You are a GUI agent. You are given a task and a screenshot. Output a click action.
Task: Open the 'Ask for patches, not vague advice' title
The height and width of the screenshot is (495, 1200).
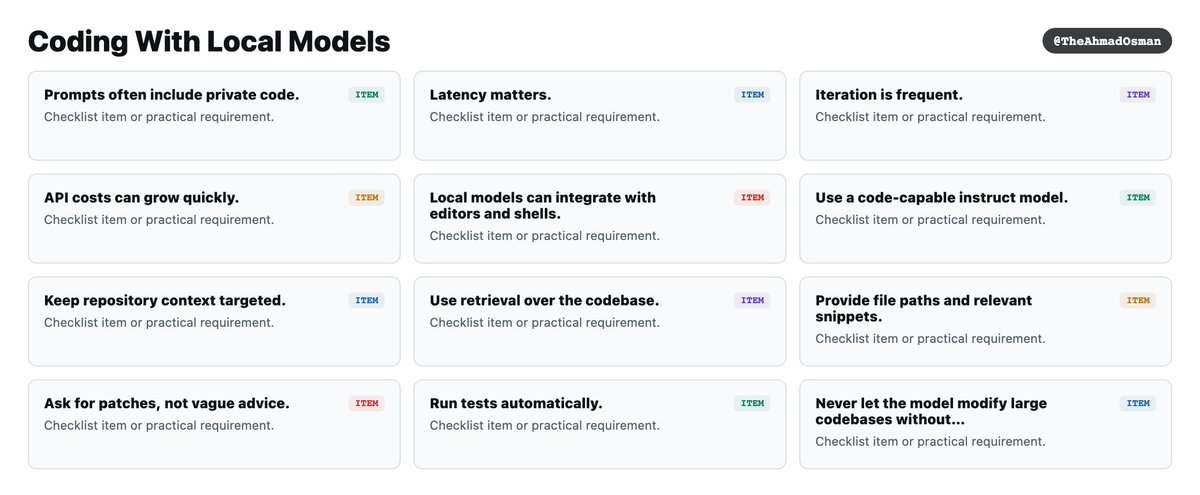tap(167, 403)
